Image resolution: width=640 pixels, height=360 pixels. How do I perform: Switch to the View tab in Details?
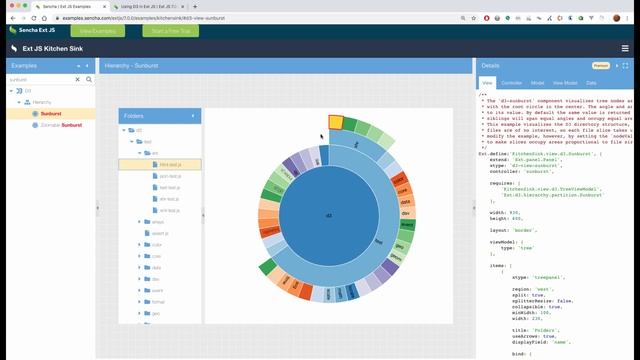[487, 83]
